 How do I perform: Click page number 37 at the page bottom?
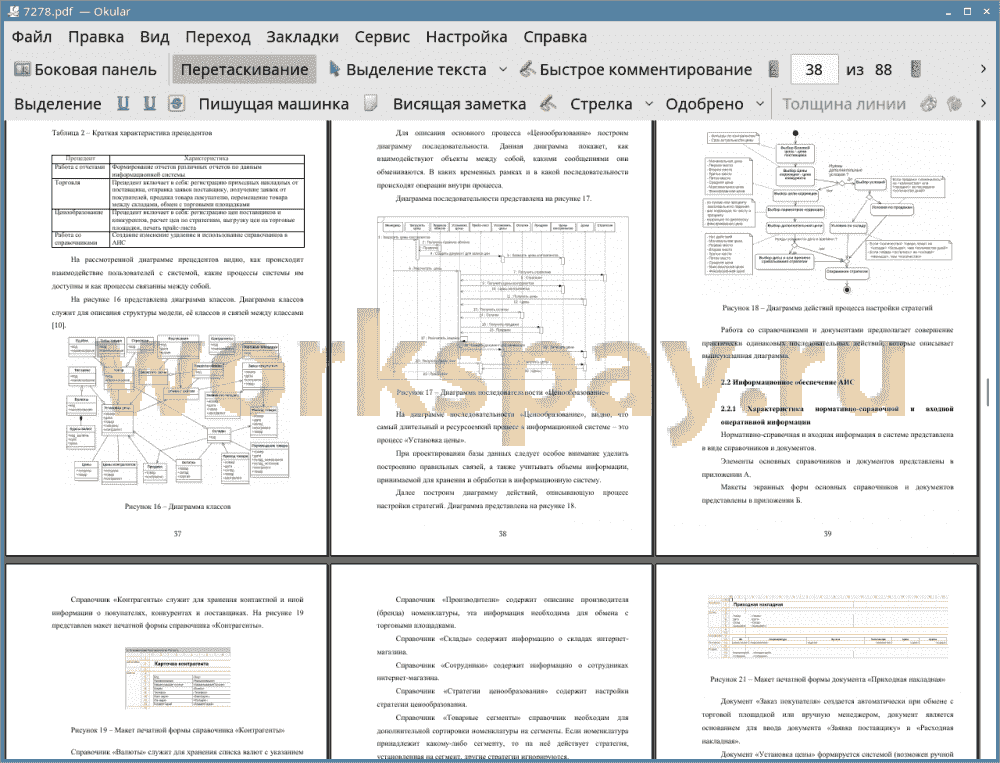tap(177, 534)
